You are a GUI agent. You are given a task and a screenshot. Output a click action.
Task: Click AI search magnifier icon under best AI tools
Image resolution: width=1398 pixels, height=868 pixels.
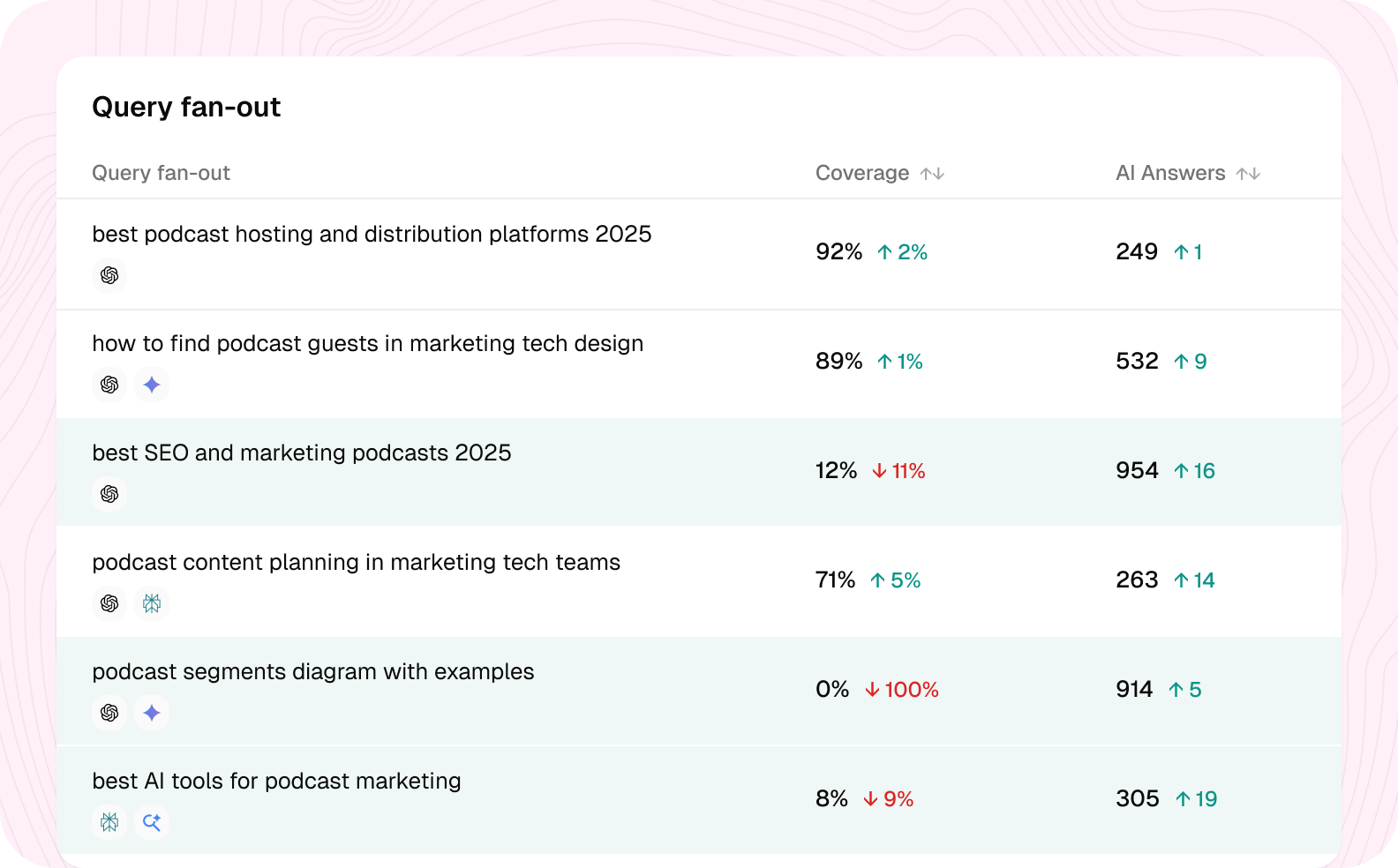152,822
